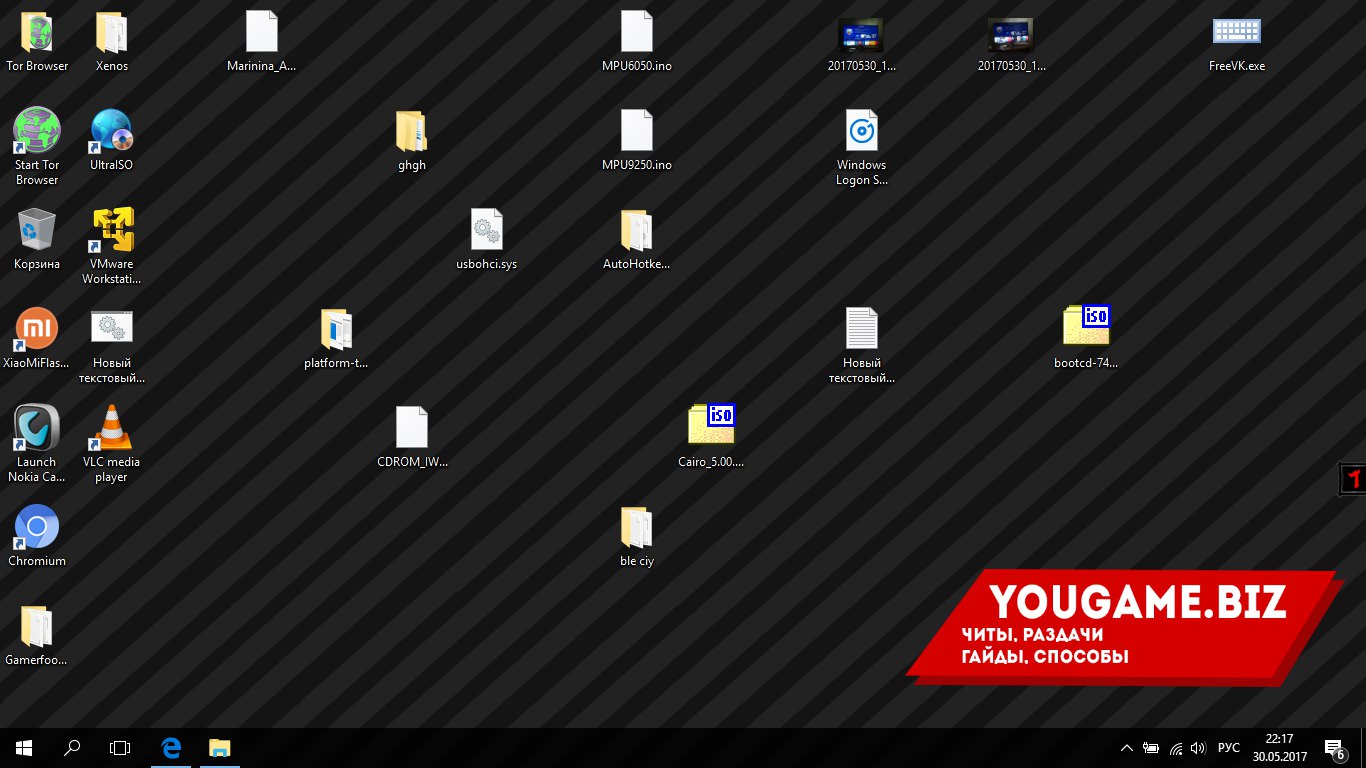Select the Windows Logon Sound file
The height and width of the screenshot is (768, 1366).
click(861, 133)
